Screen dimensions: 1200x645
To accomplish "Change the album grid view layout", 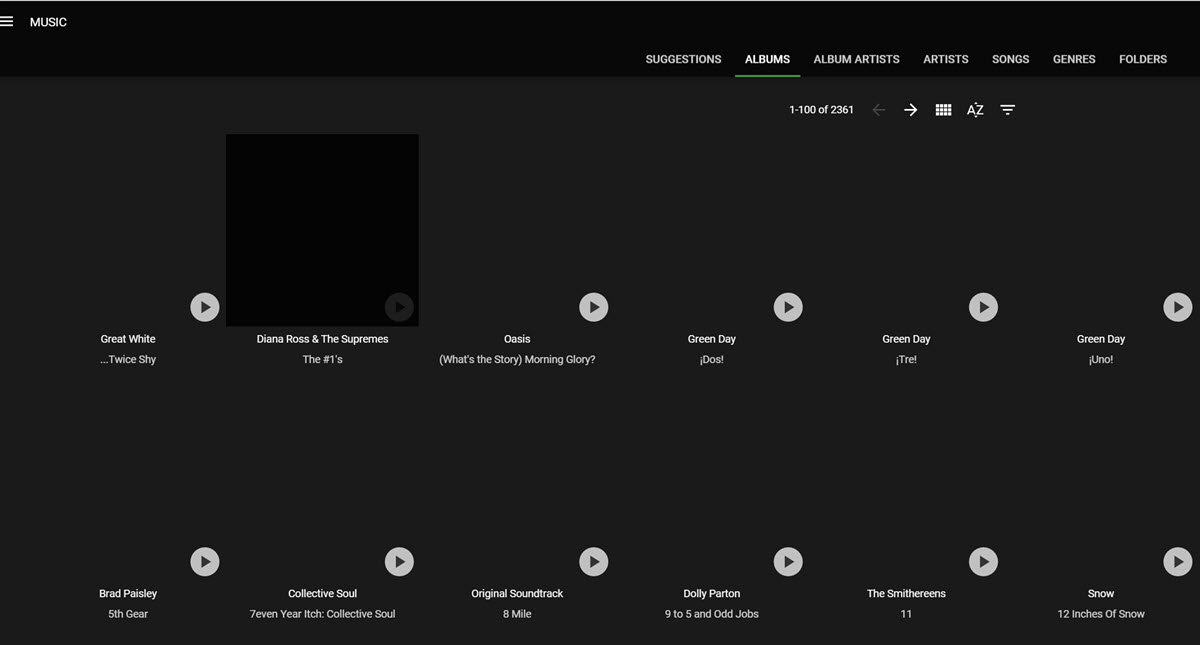I will [x=943, y=110].
